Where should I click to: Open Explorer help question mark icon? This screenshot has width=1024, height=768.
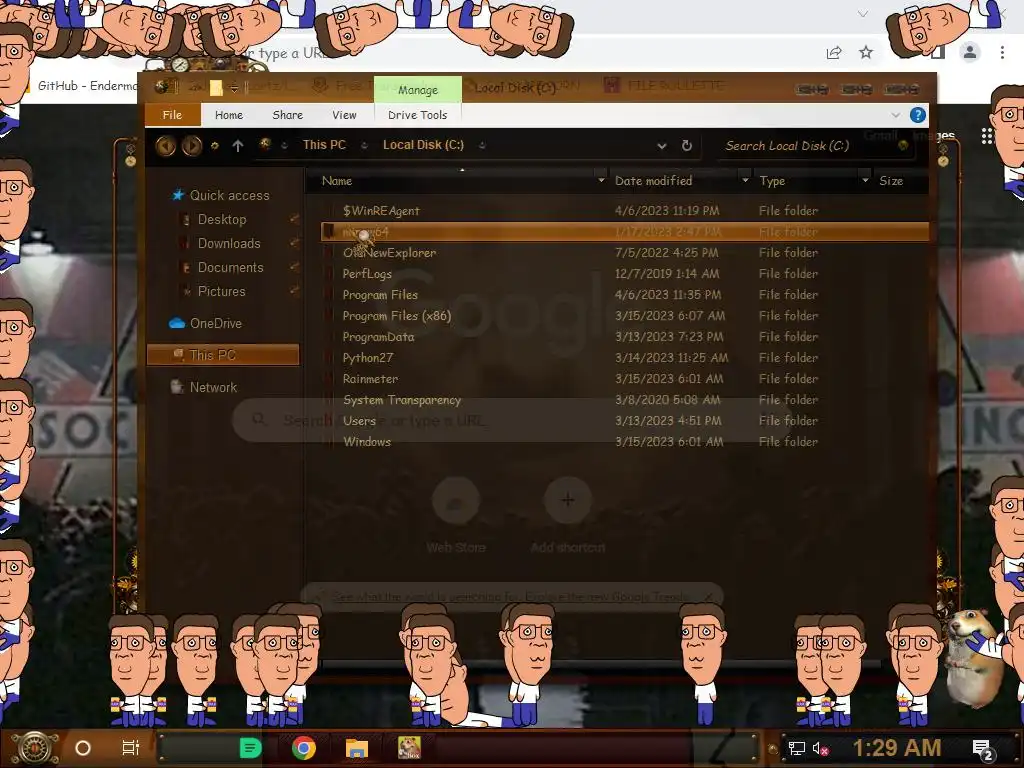pos(918,115)
